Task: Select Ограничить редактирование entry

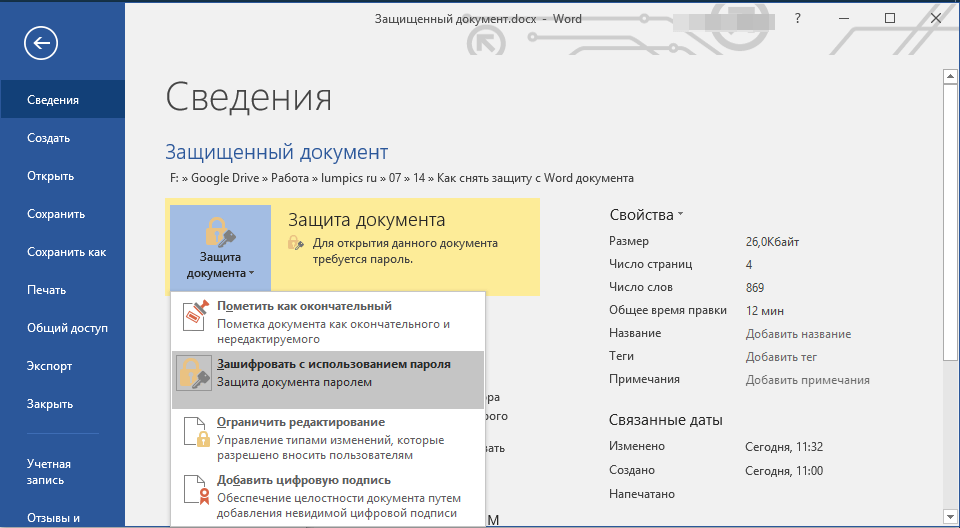Action: coord(328,438)
